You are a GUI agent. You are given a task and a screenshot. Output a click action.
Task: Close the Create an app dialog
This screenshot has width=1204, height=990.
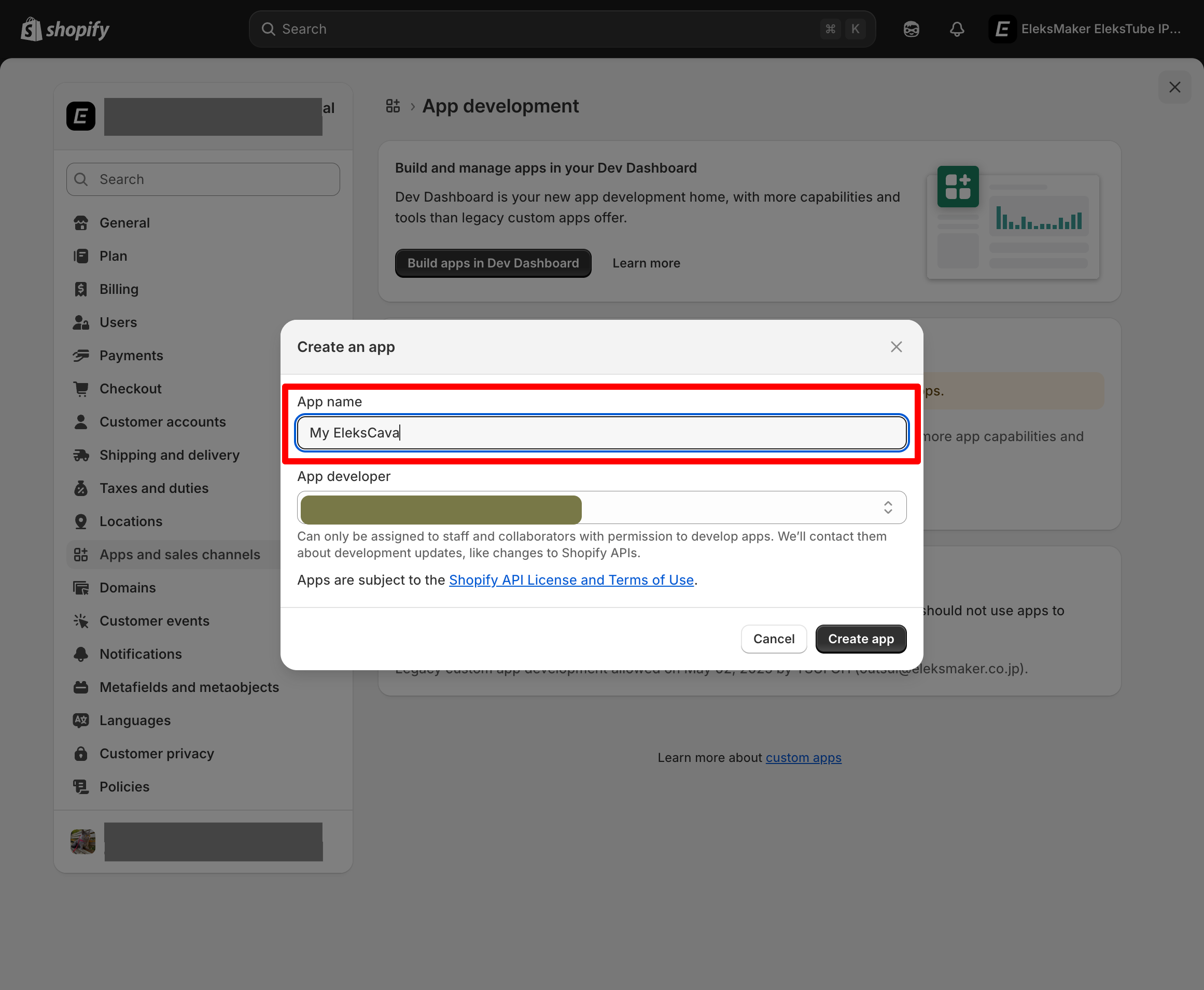895,347
